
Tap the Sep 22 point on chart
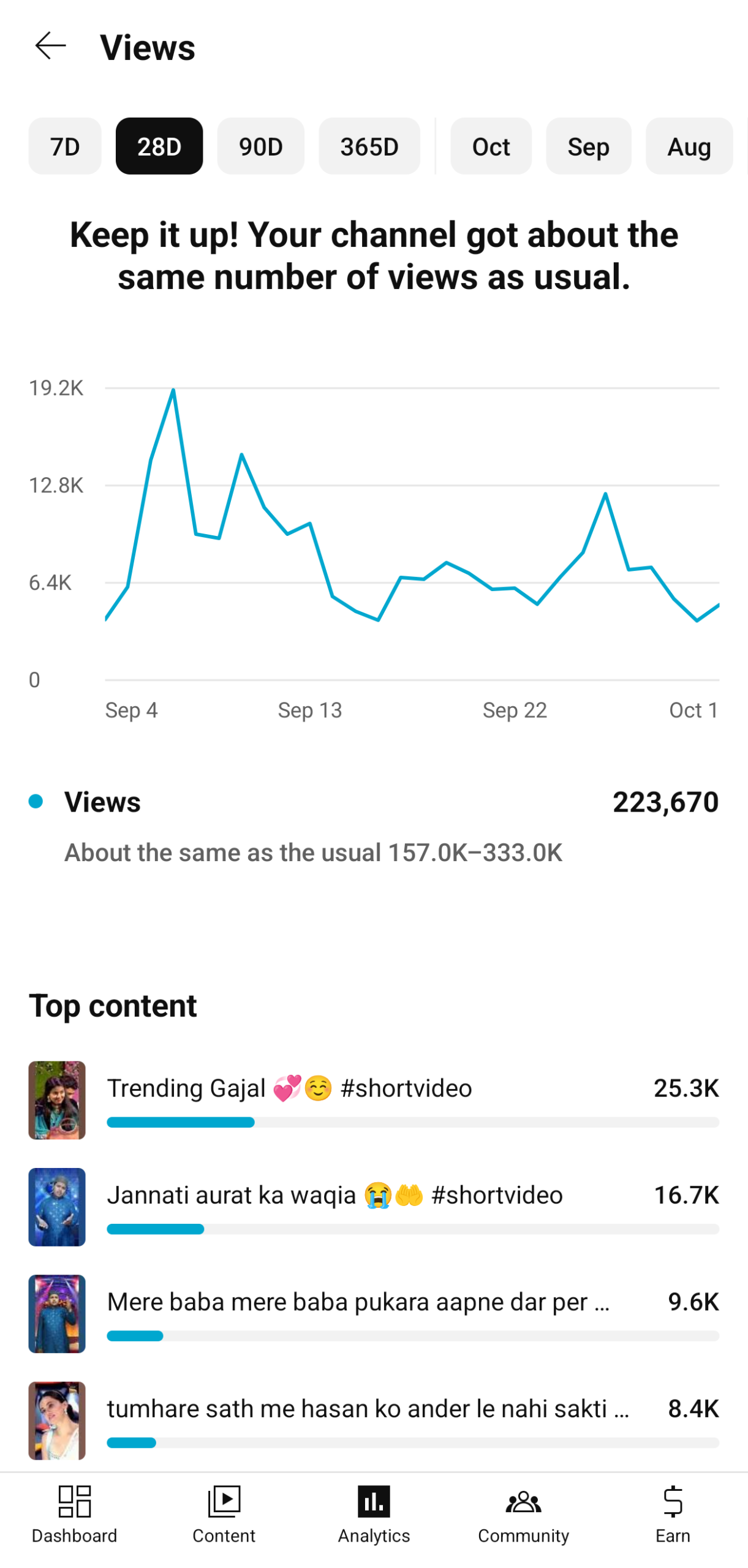tap(515, 589)
